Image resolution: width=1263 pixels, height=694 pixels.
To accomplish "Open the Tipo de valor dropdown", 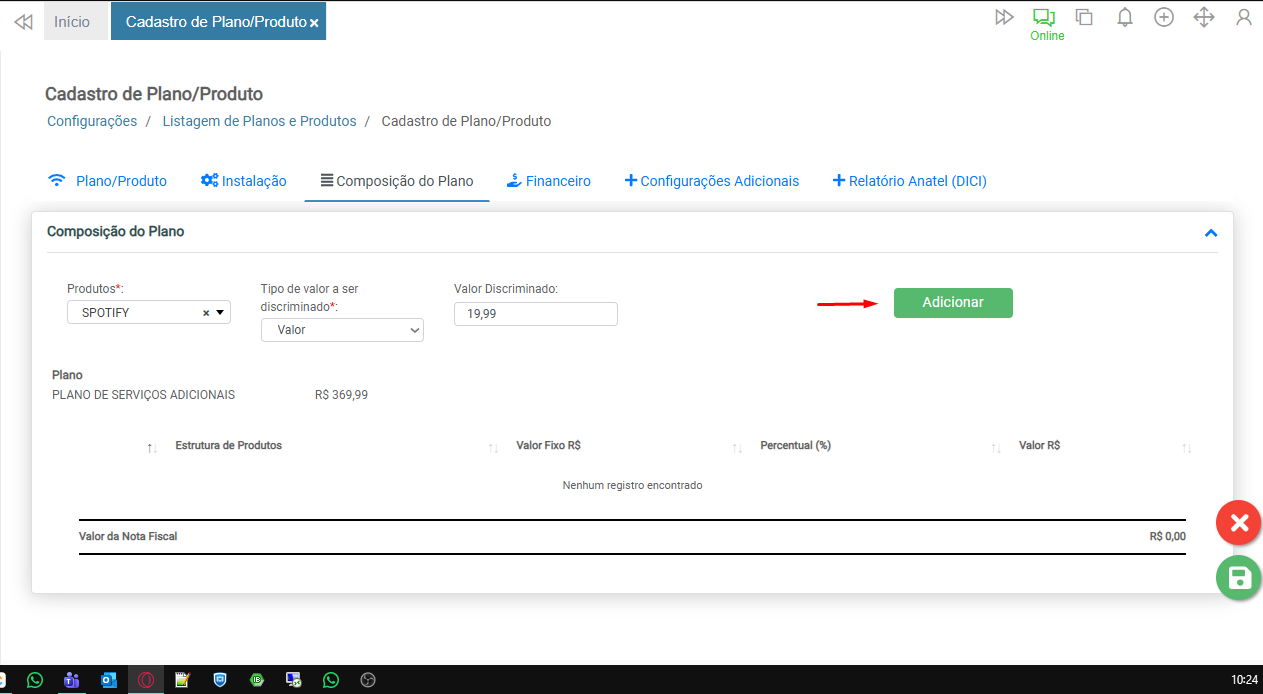I will [x=342, y=330].
